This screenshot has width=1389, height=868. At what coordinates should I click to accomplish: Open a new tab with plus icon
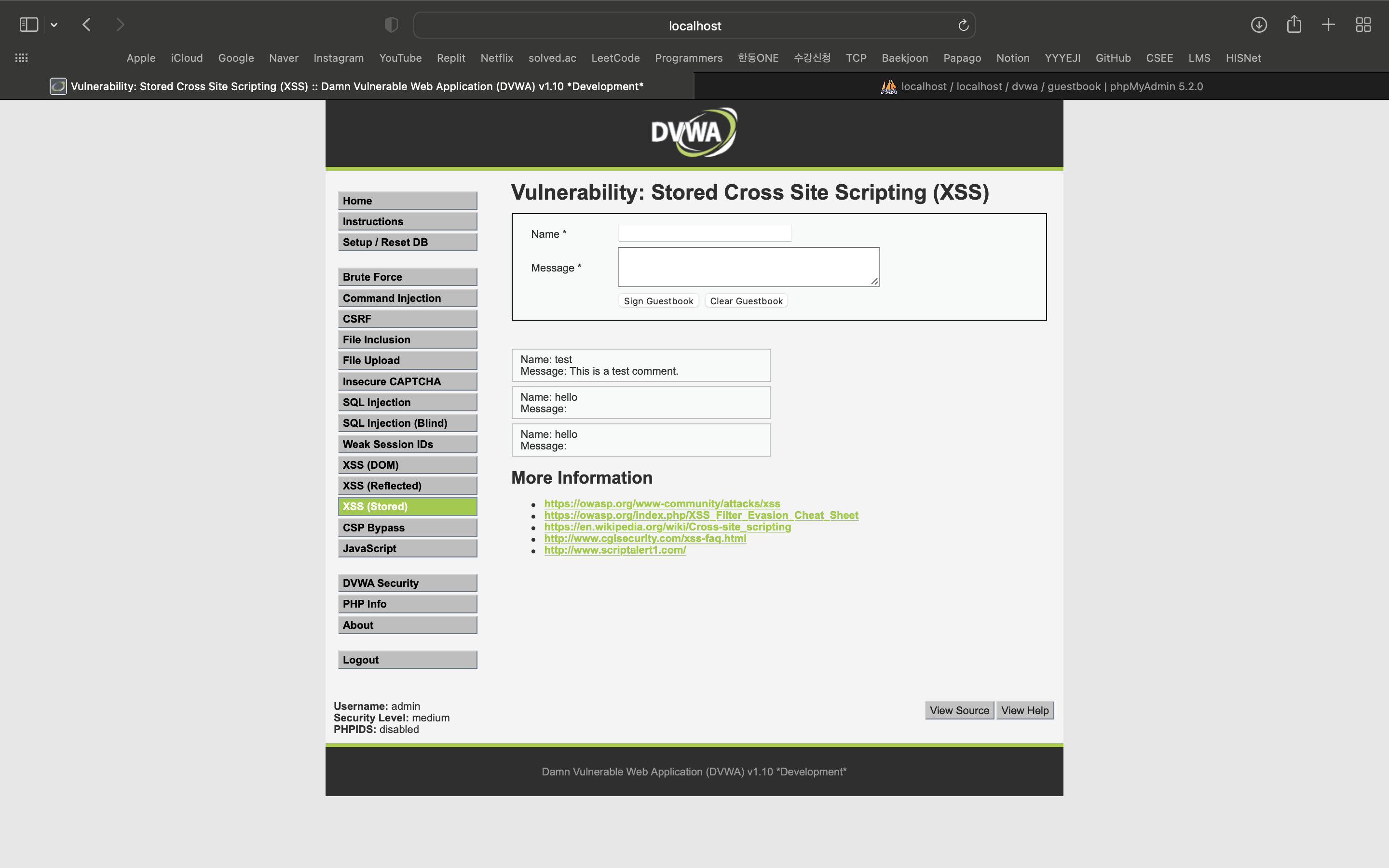point(1328,25)
